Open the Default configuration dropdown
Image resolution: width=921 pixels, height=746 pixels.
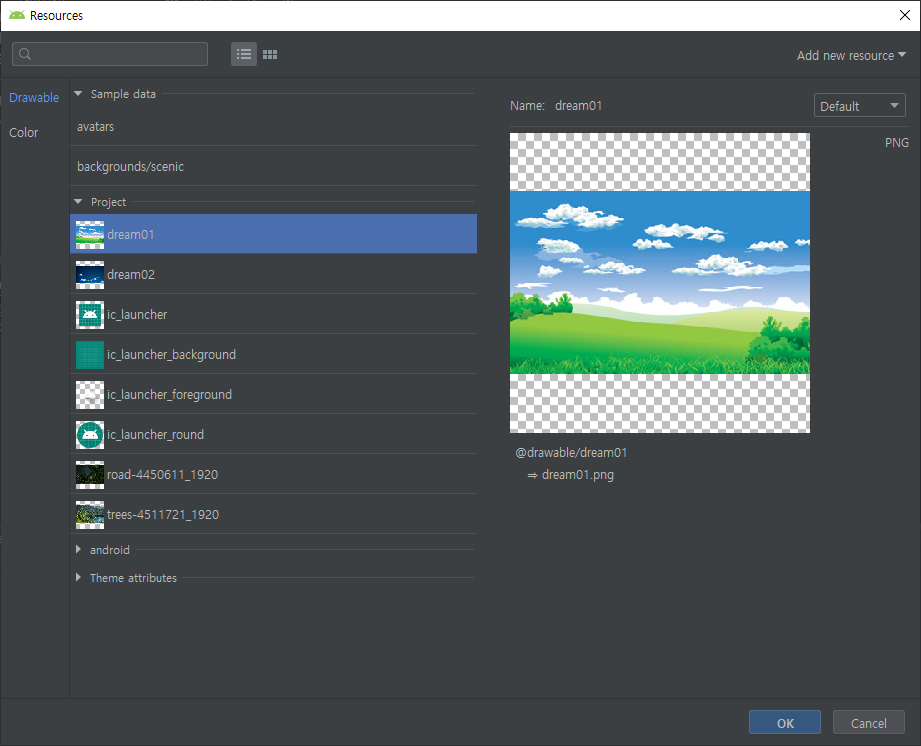[859, 106]
